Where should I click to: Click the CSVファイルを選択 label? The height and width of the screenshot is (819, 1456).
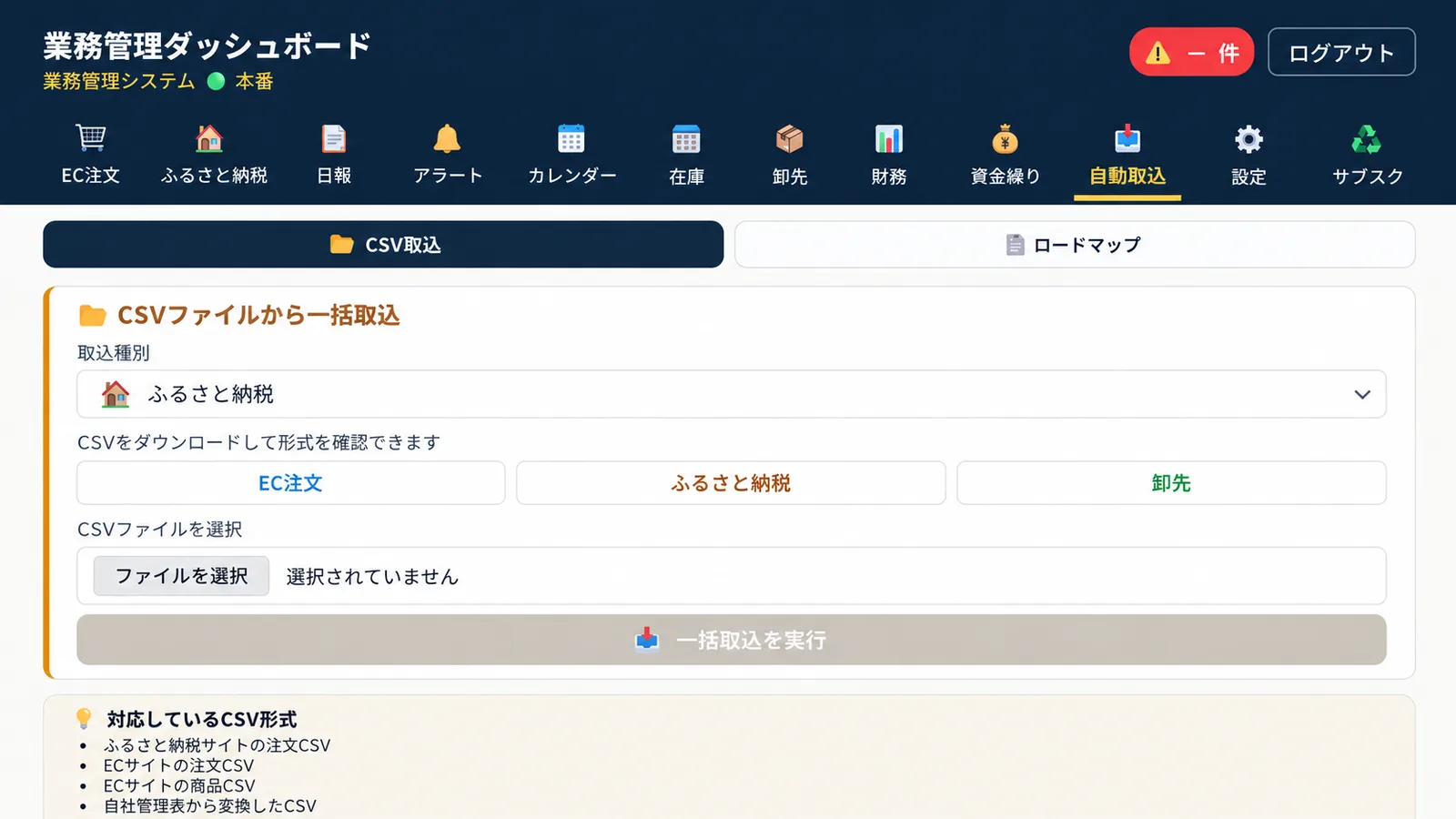click(159, 529)
